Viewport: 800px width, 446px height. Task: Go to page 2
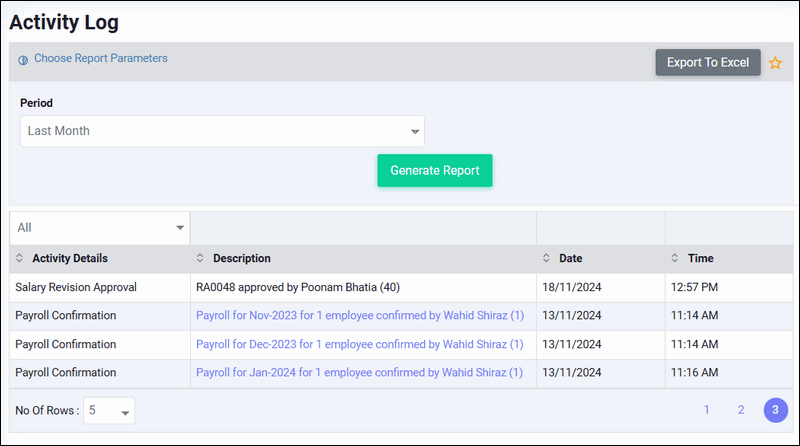click(x=741, y=410)
